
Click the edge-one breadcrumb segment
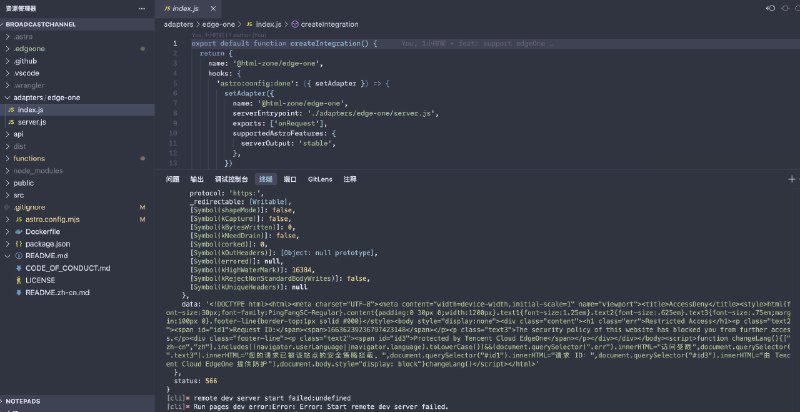click(220, 22)
